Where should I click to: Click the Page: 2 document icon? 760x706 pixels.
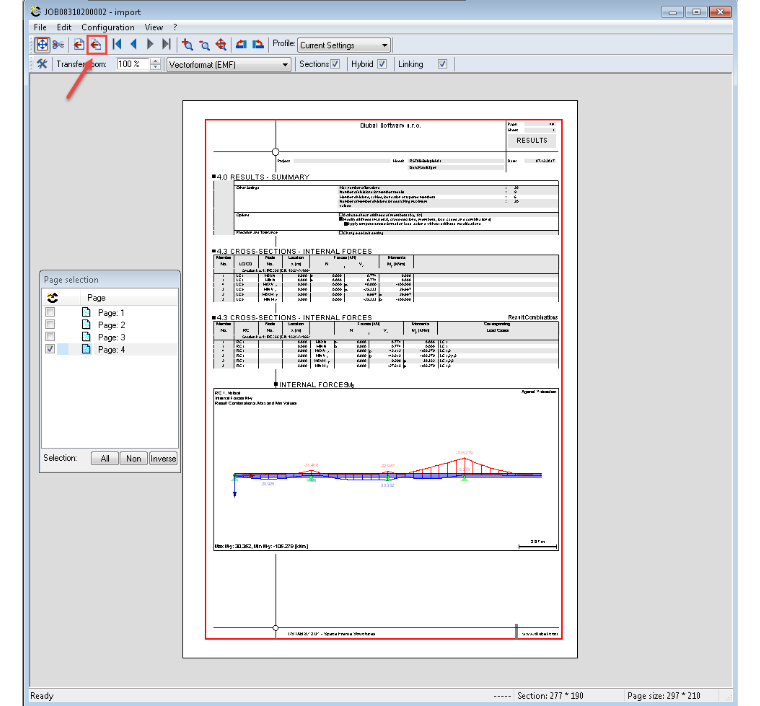(x=86, y=324)
